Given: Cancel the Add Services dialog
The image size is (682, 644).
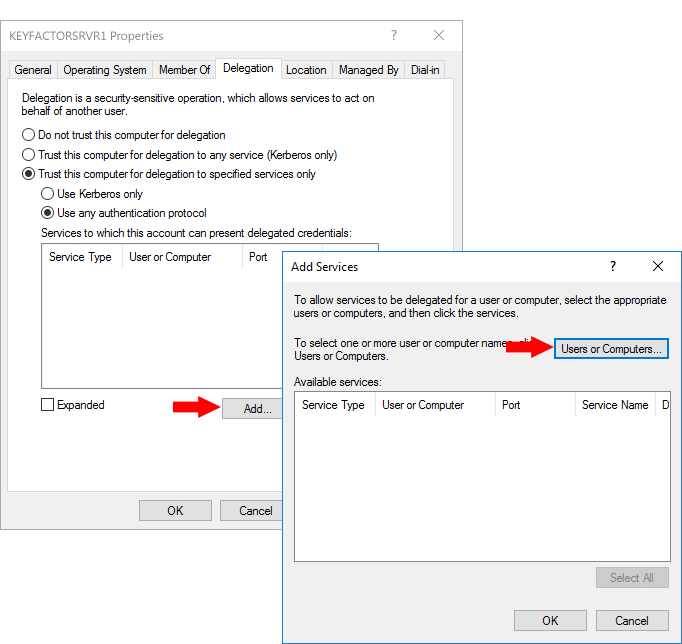Looking at the screenshot, I should coord(631,620).
